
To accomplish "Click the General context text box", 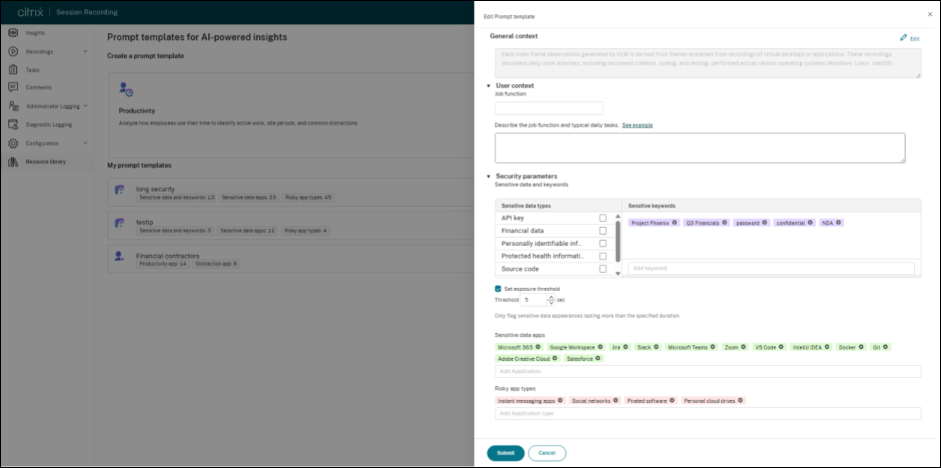I will coord(708,62).
